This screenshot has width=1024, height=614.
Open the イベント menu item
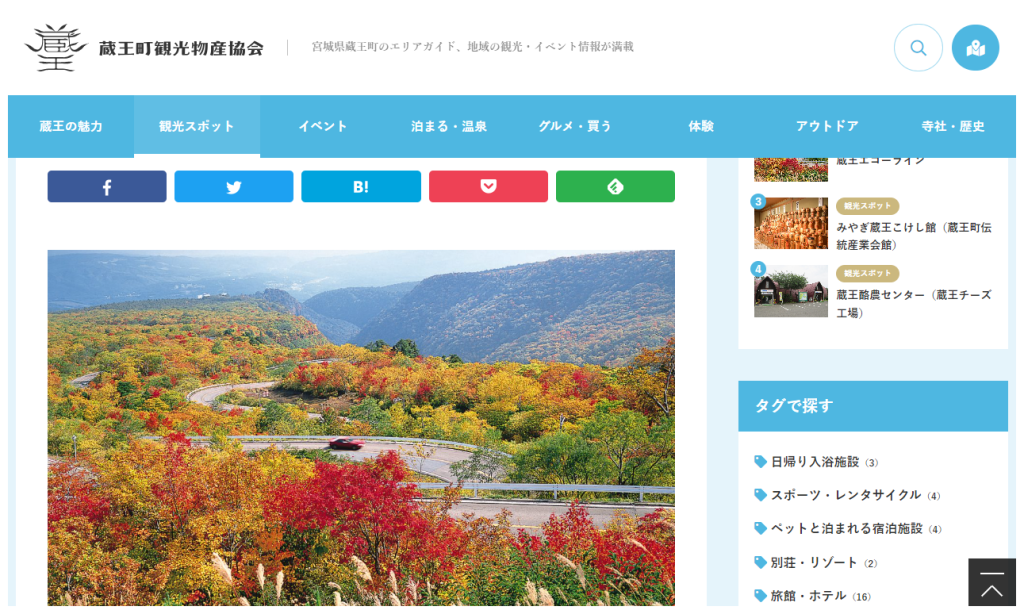[x=323, y=126]
